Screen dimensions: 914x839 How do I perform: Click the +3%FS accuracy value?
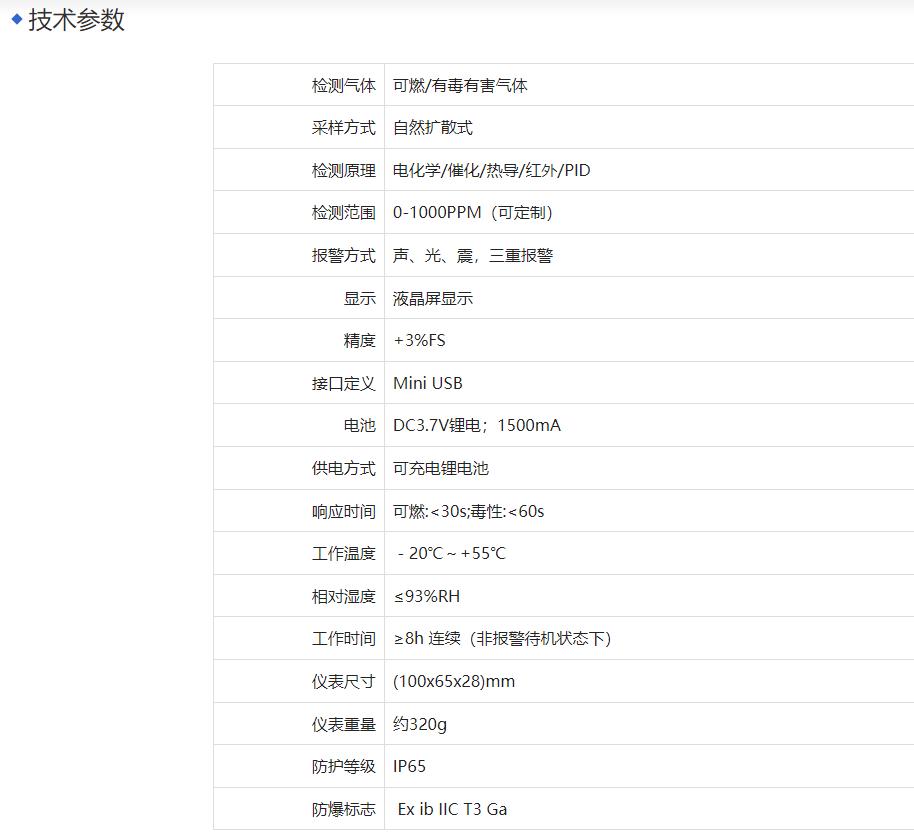coord(419,341)
